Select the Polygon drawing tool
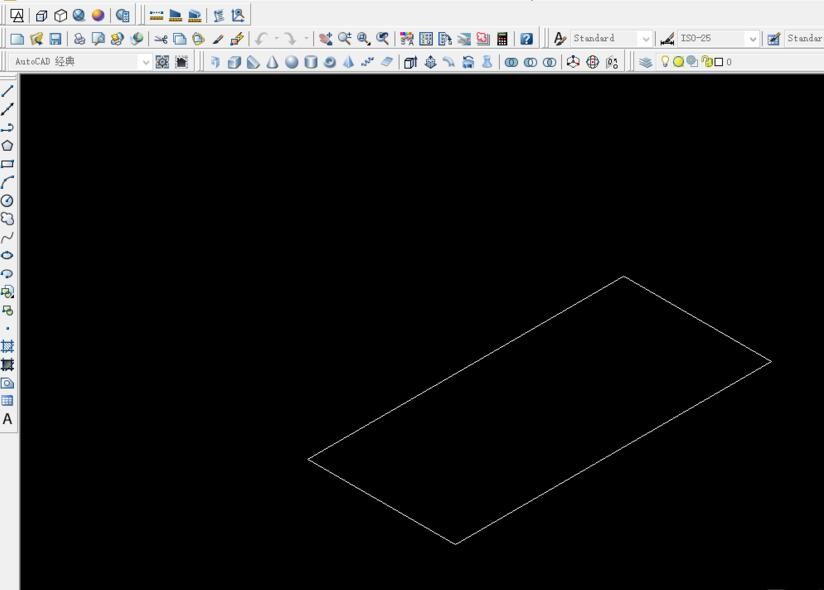This screenshot has width=824, height=590. (8, 146)
